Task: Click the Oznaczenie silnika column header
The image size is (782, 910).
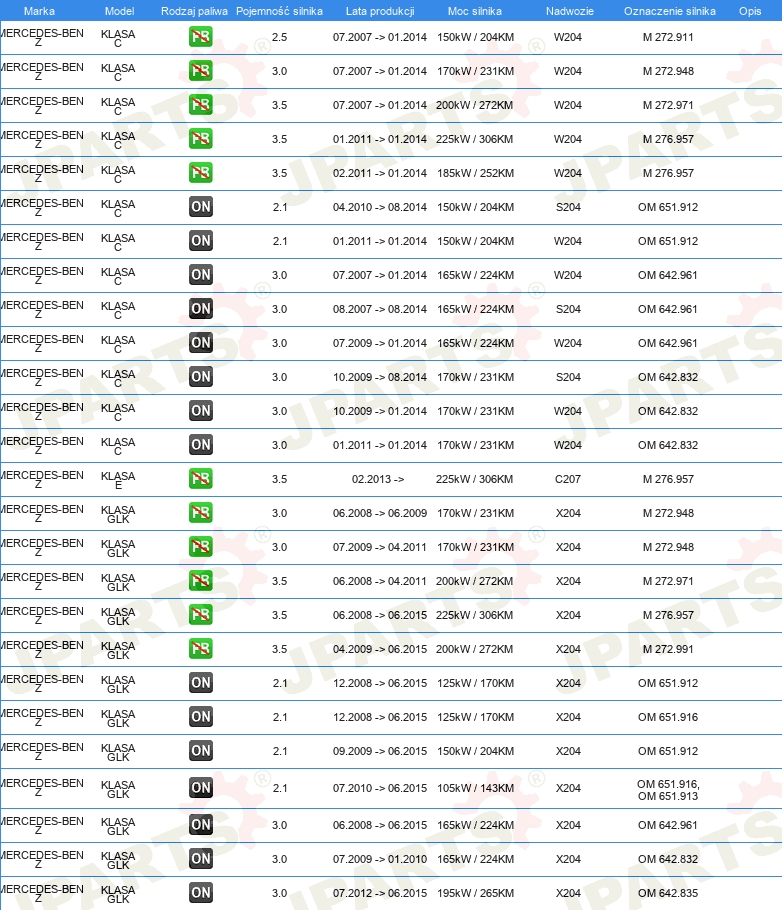Action: tap(669, 11)
